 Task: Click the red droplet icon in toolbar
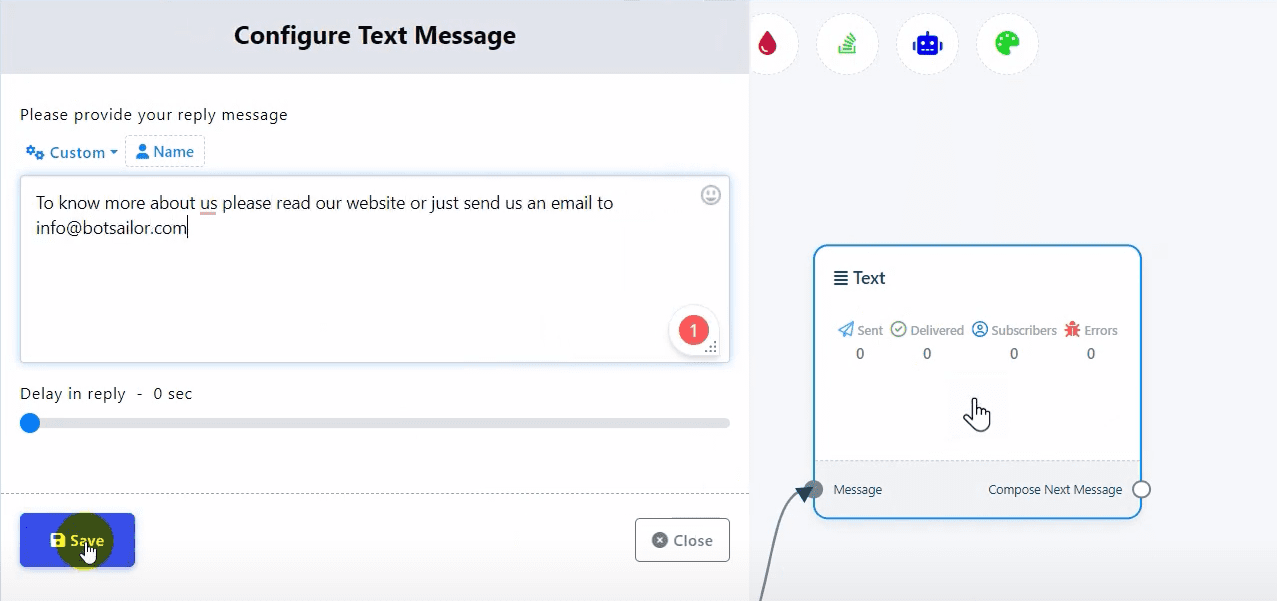[x=767, y=44]
